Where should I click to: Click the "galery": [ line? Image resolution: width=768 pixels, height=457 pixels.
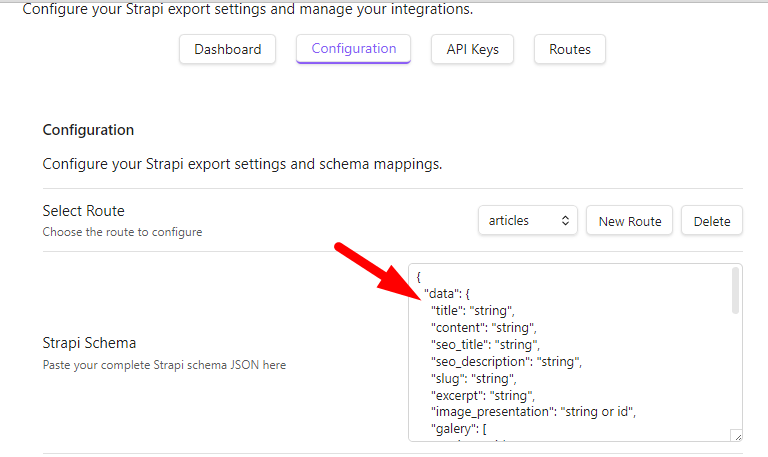(458, 429)
